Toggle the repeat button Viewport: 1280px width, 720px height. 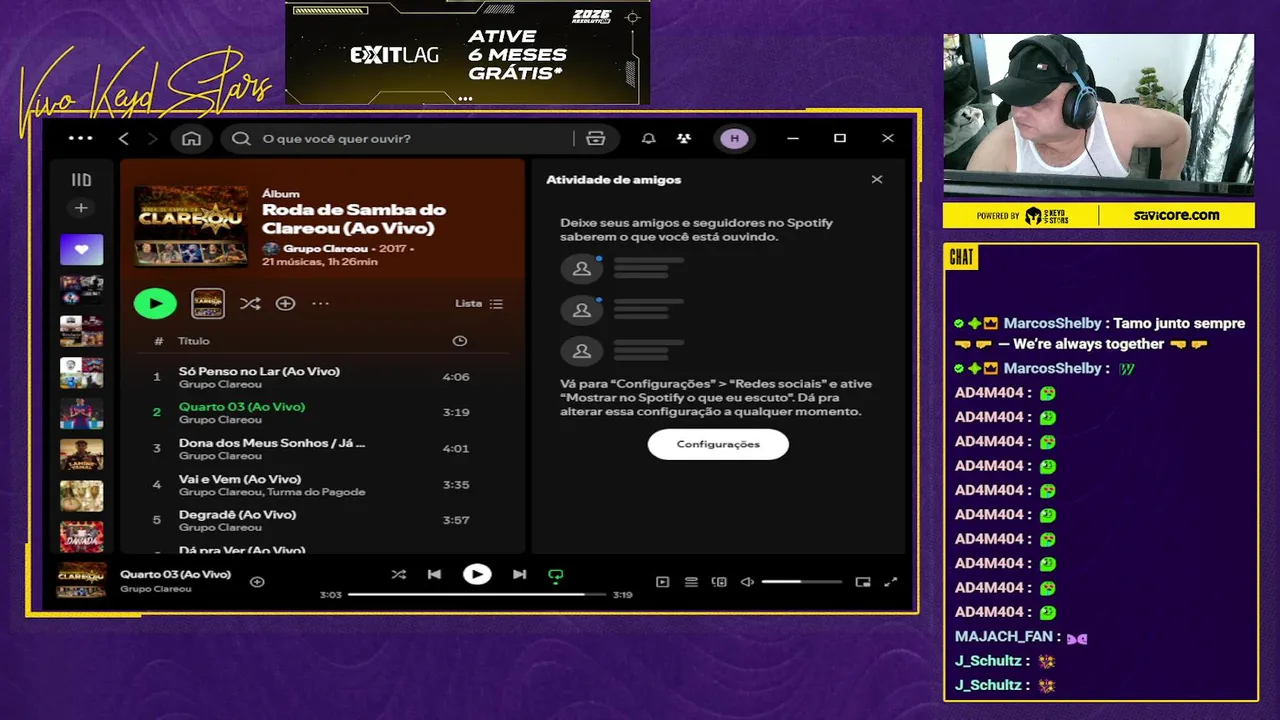tap(556, 575)
